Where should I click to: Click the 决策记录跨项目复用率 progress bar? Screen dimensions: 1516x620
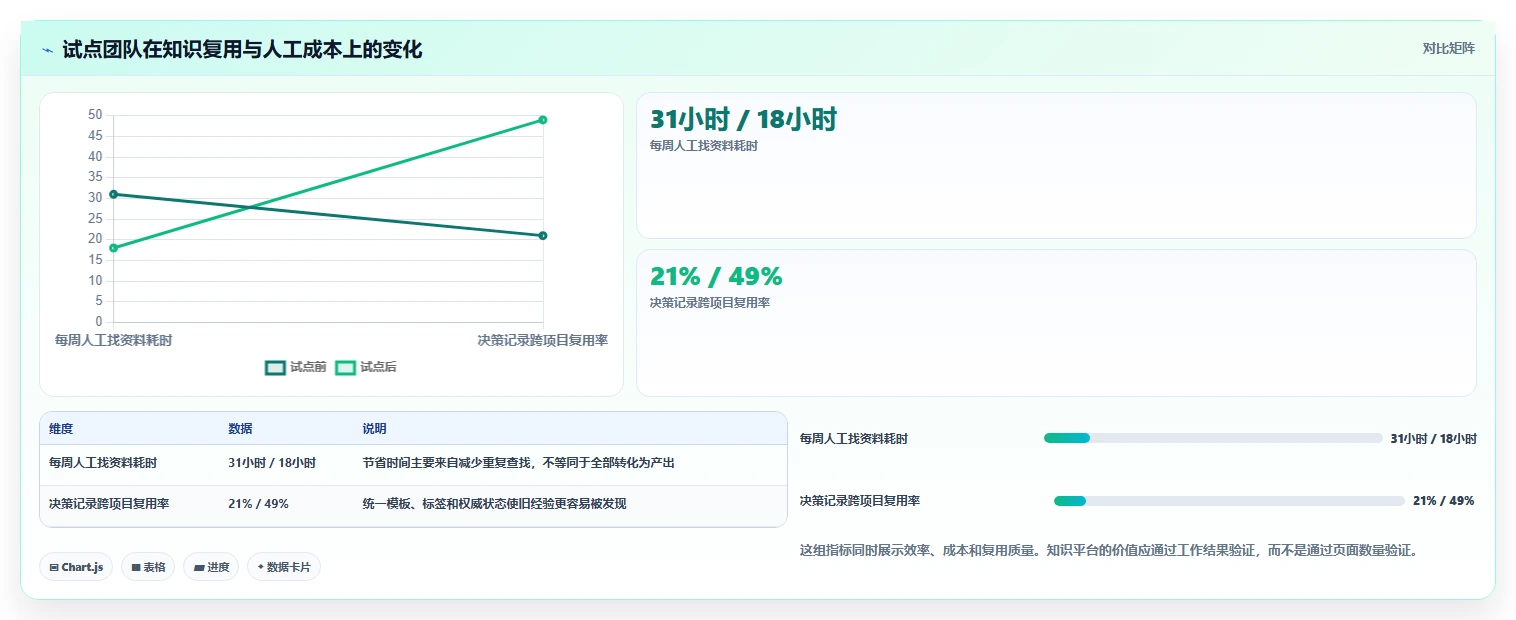[1229, 501]
